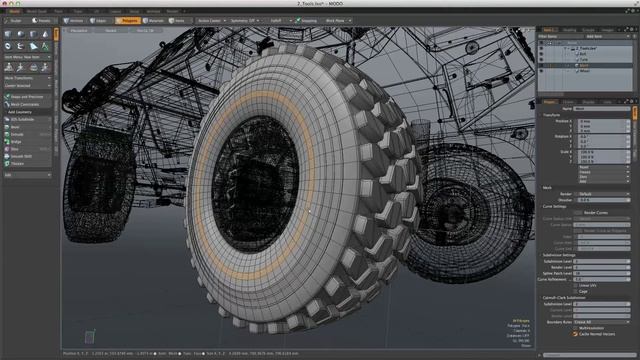Image resolution: width=640 pixels, height=360 pixels.
Task: Select the Sphere primitive tool
Action: pyautogui.click(x=20, y=35)
